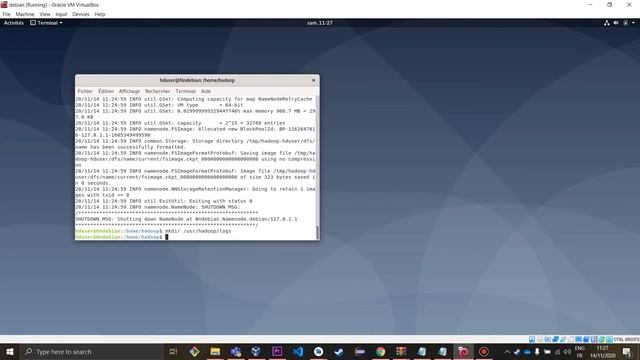Show hidden tray icons chevron
Image resolution: width=640 pixels, height=360 pixels.
tap(507, 352)
